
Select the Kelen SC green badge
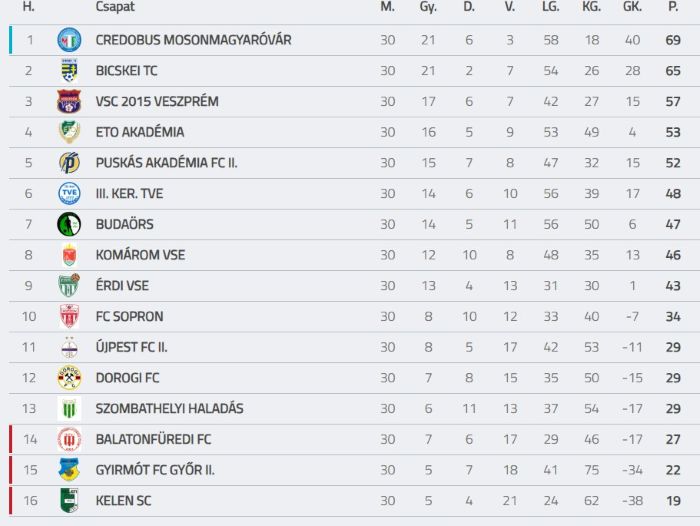(69, 501)
